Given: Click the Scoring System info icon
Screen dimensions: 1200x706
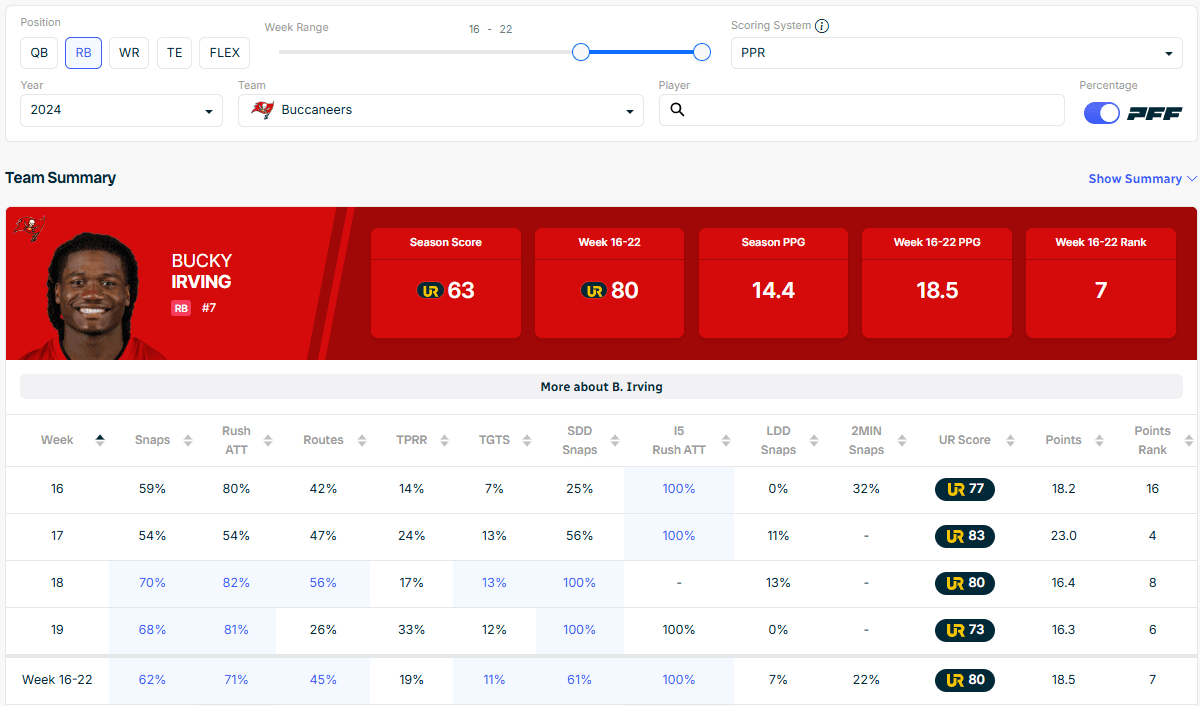Looking at the screenshot, I should (822, 26).
